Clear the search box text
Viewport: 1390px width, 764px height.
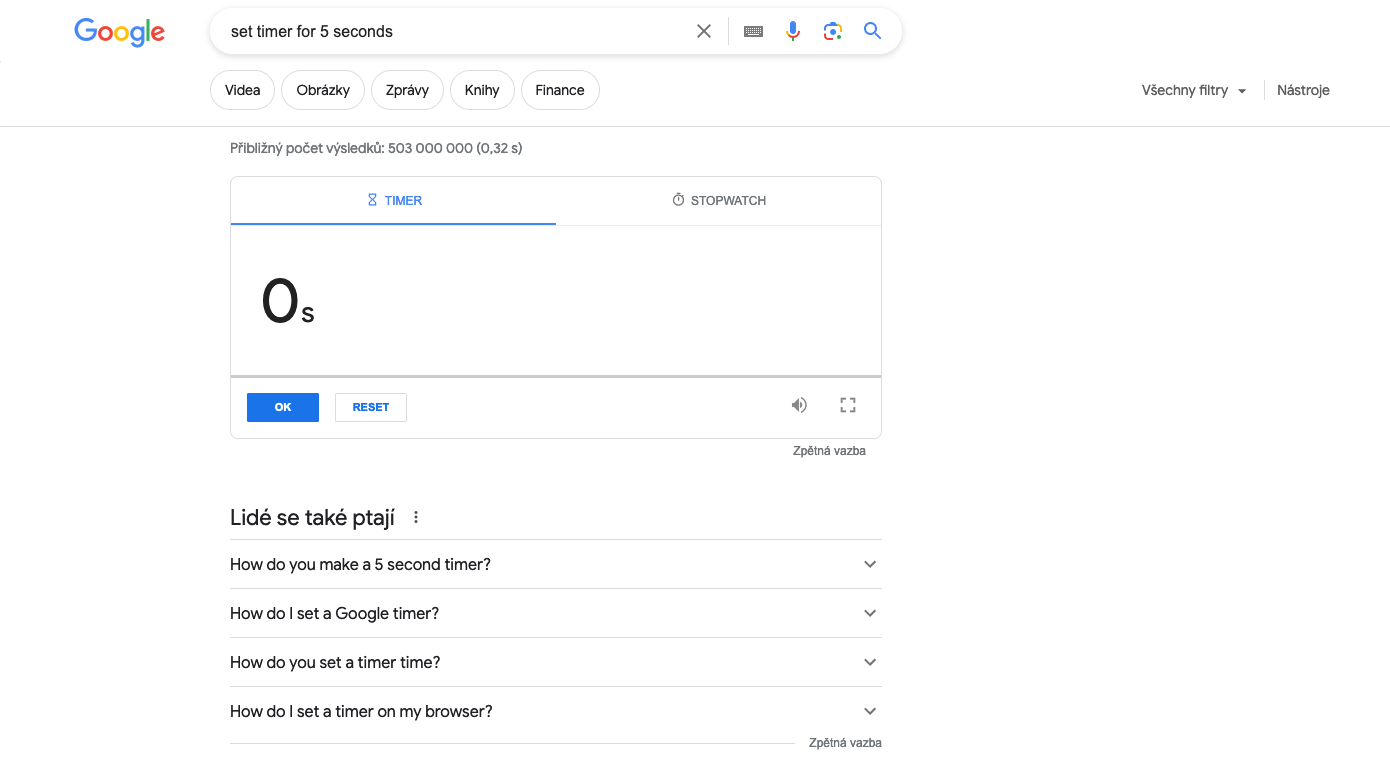704,31
